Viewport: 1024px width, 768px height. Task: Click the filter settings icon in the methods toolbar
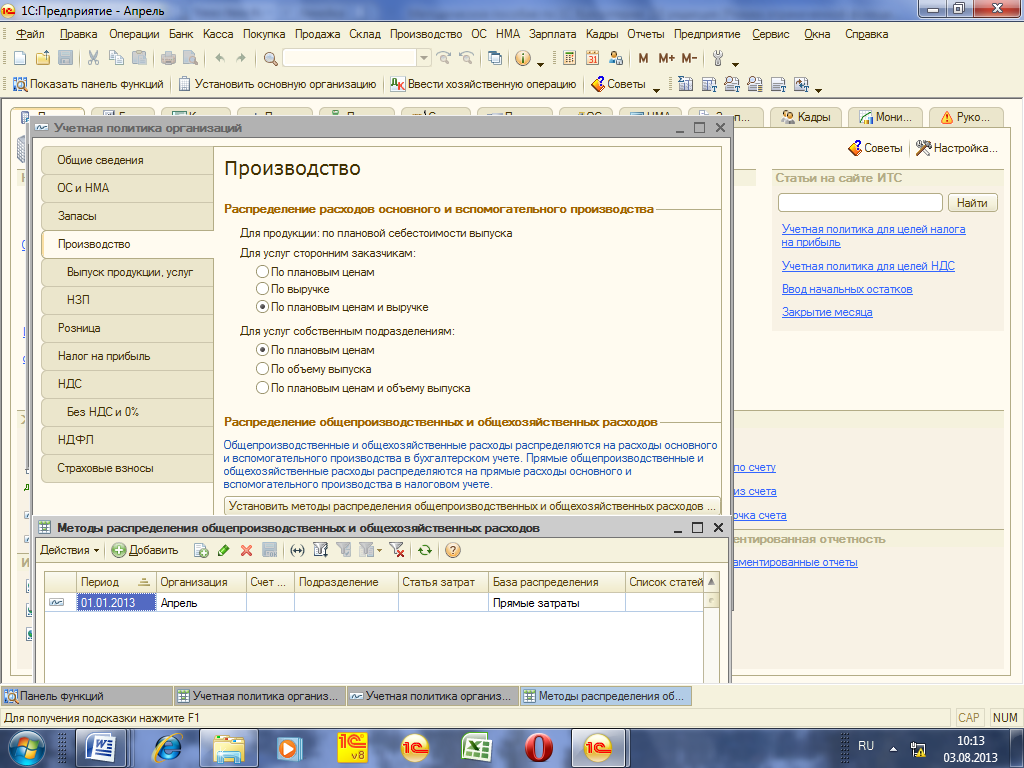point(321,551)
